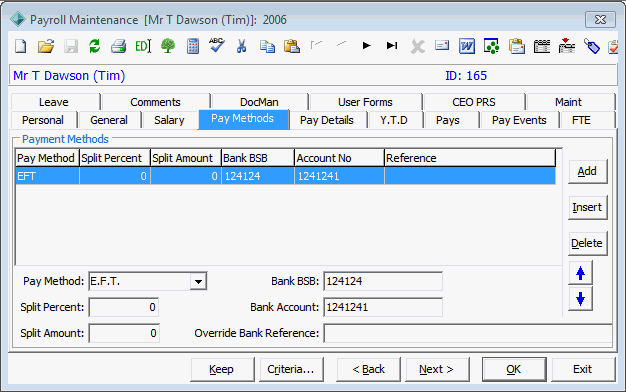Open the Salary tab
626x392 pixels.
(x=170, y=120)
